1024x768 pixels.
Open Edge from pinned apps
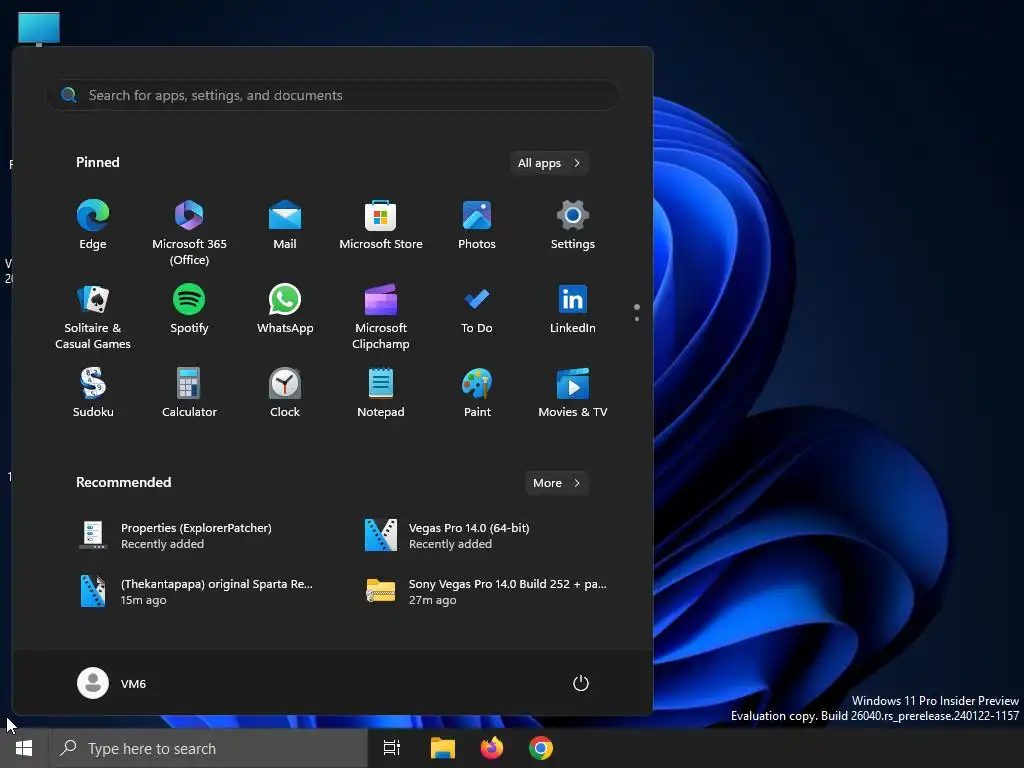(93, 225)
